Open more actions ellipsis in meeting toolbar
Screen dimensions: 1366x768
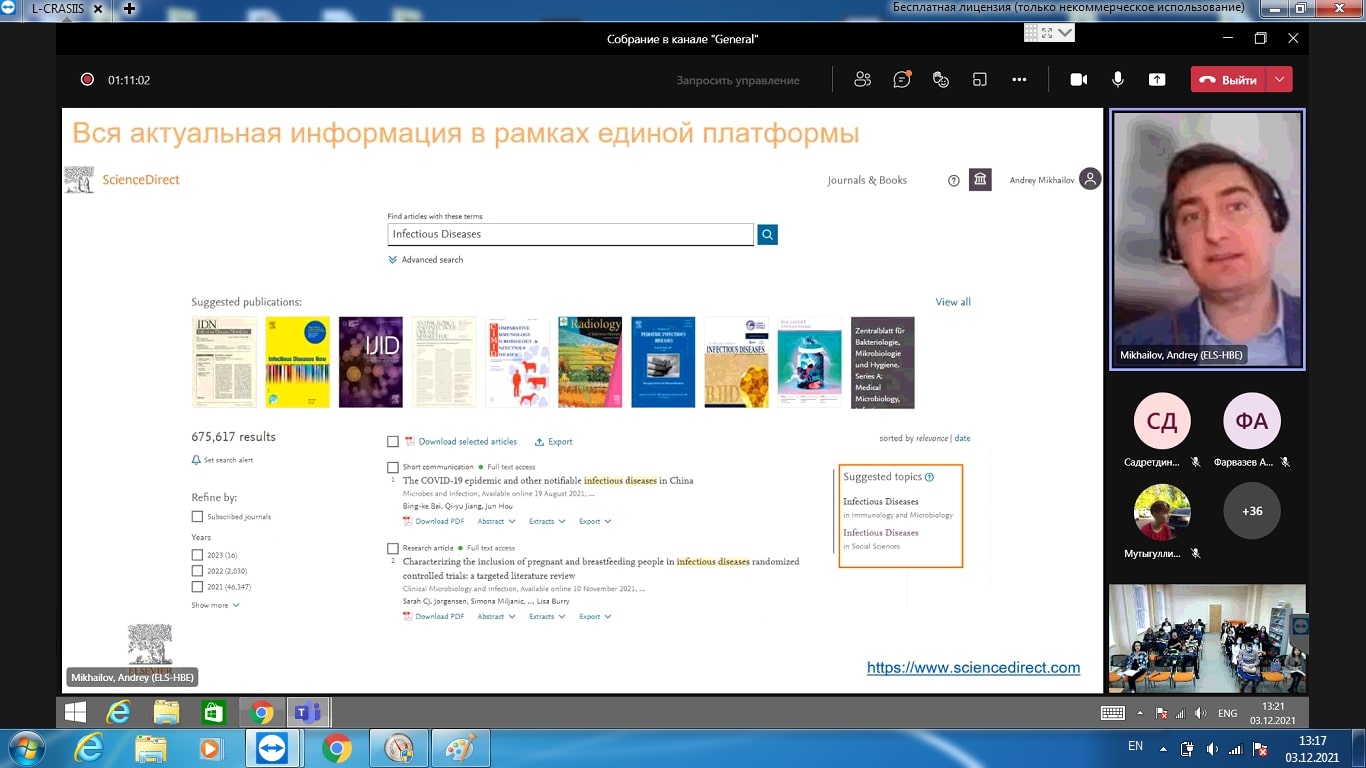click(1019, 80)
